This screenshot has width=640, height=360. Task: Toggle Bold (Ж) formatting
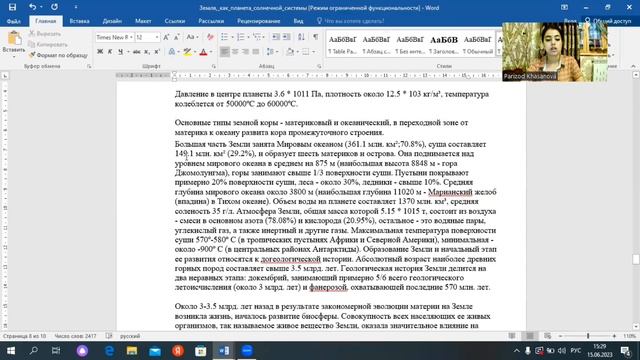(100, 52)
